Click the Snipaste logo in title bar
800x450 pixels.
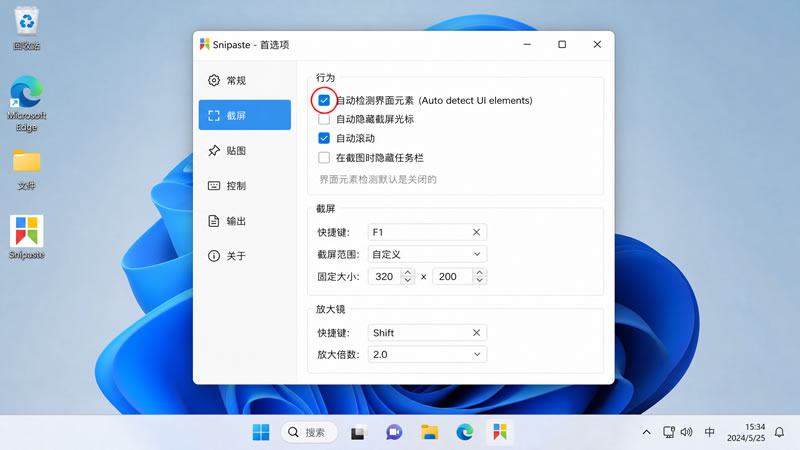click(x=205, y=44)
